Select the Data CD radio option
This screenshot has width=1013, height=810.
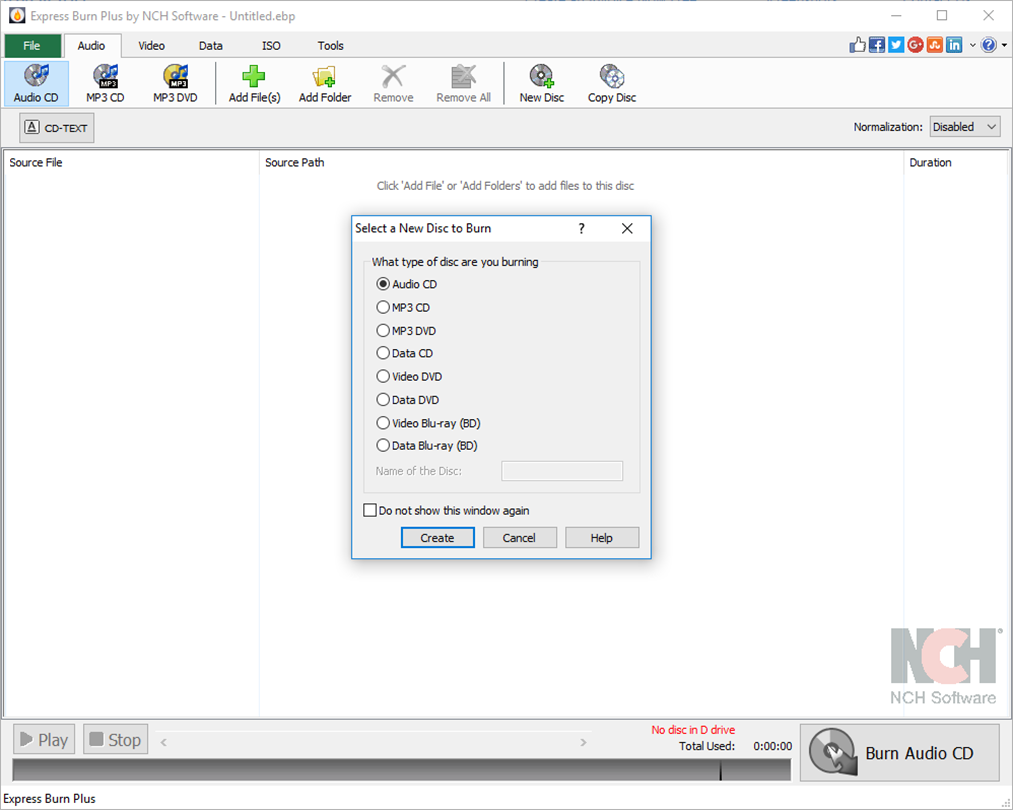[x=382, y=353]
